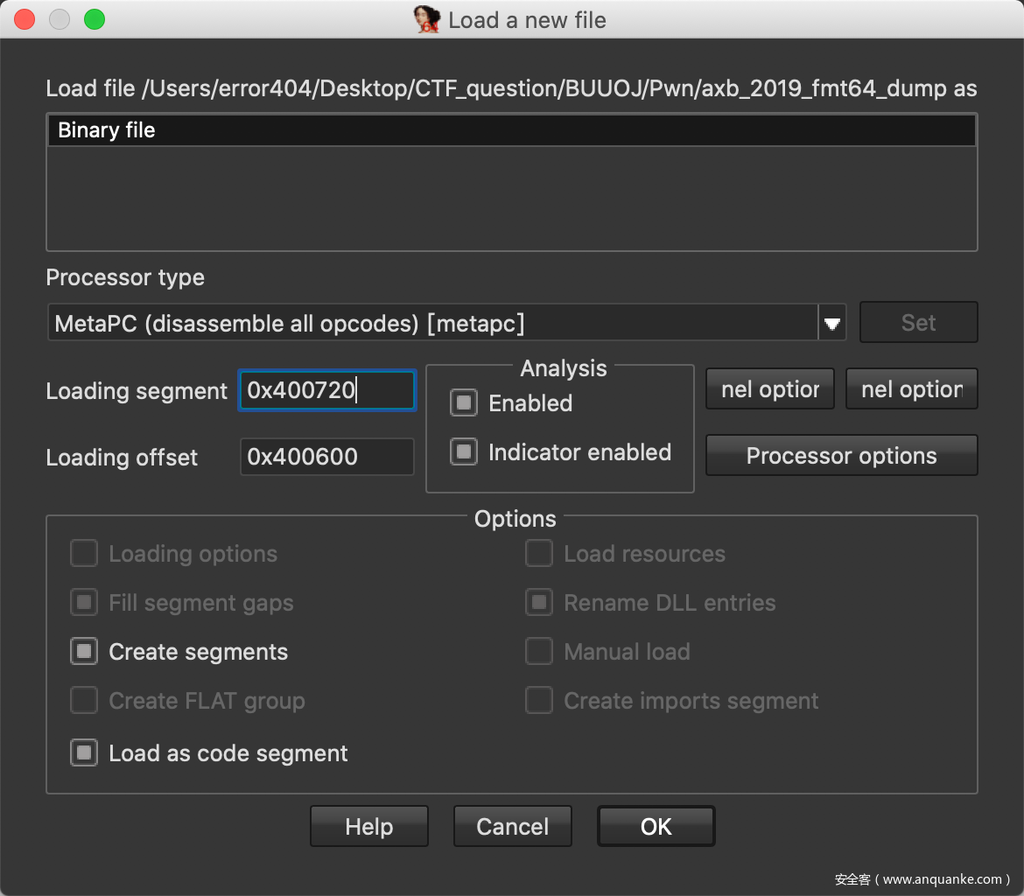The image size is (1024, 896).
Task: Uncheck Fill segment gaps
Action: pyautogui.click(x=84, y=603)
